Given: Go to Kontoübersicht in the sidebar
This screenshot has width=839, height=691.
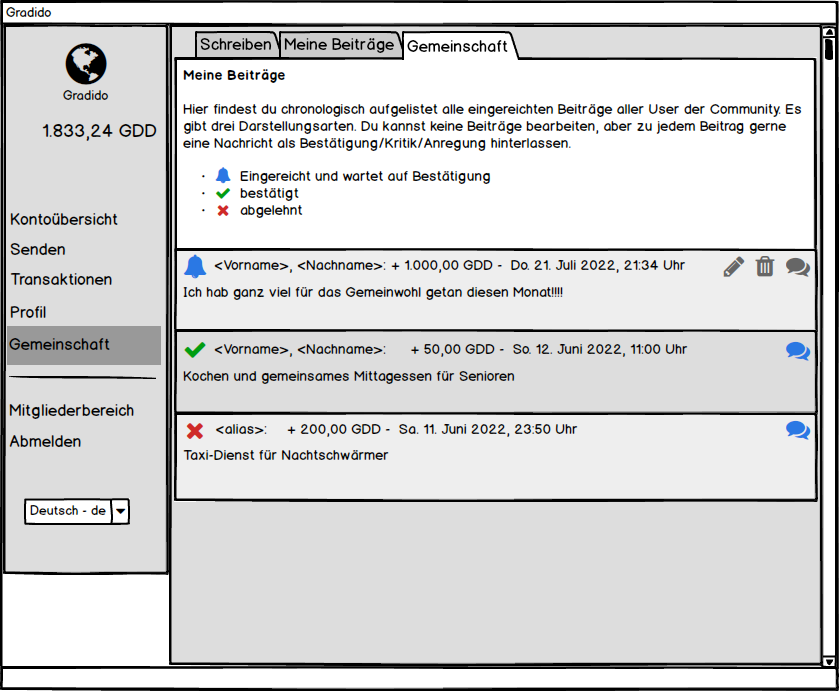Looking at the screenshot, I should click(64, 219).
